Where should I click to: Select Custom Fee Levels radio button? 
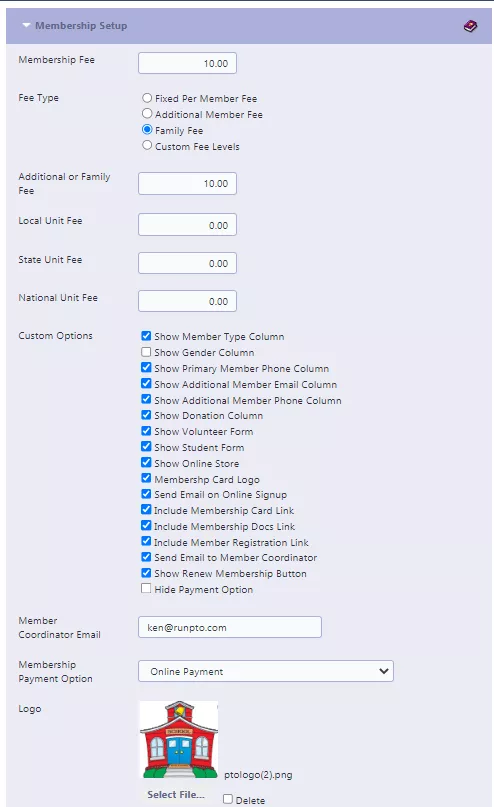147,146
